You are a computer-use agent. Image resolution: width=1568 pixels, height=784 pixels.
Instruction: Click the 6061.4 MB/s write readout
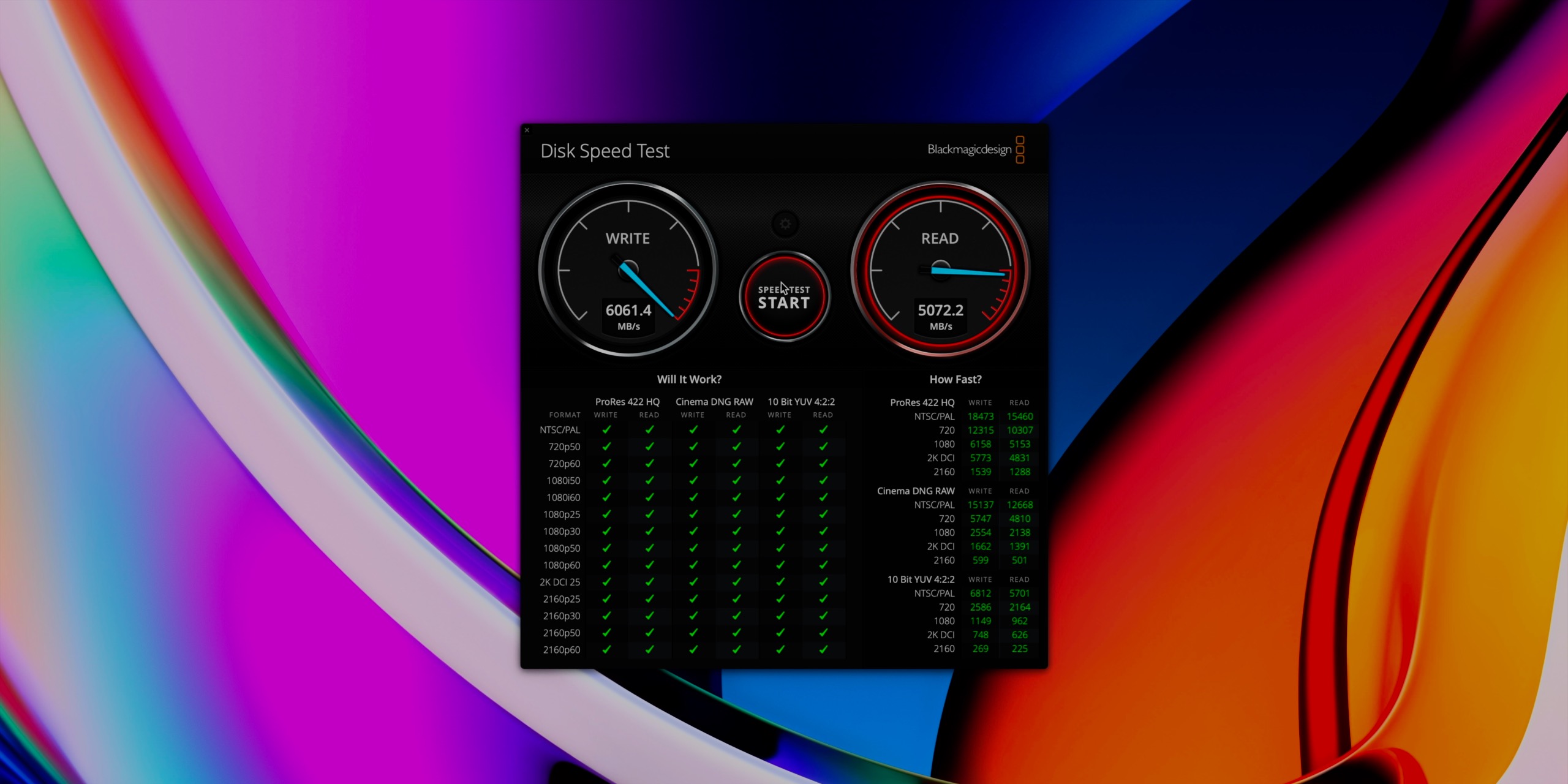coord(628,311)
